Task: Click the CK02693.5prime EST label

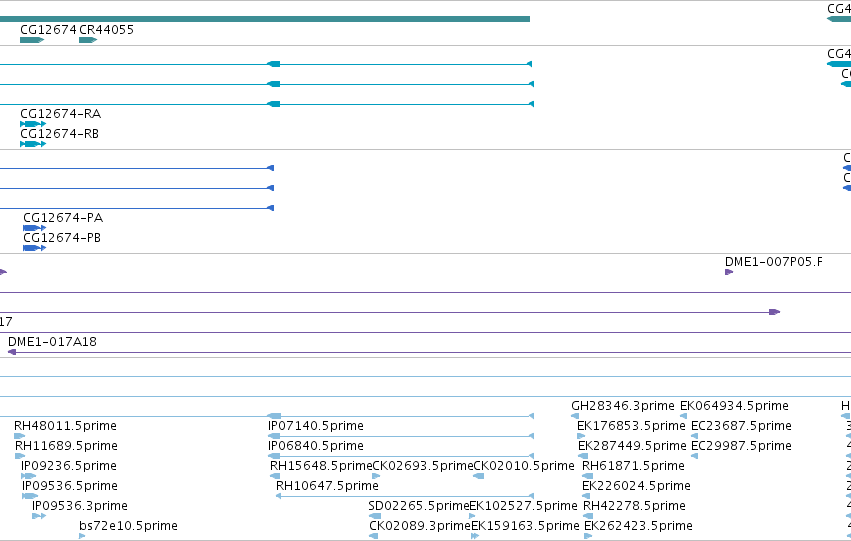Action: [x=423, y=466]
